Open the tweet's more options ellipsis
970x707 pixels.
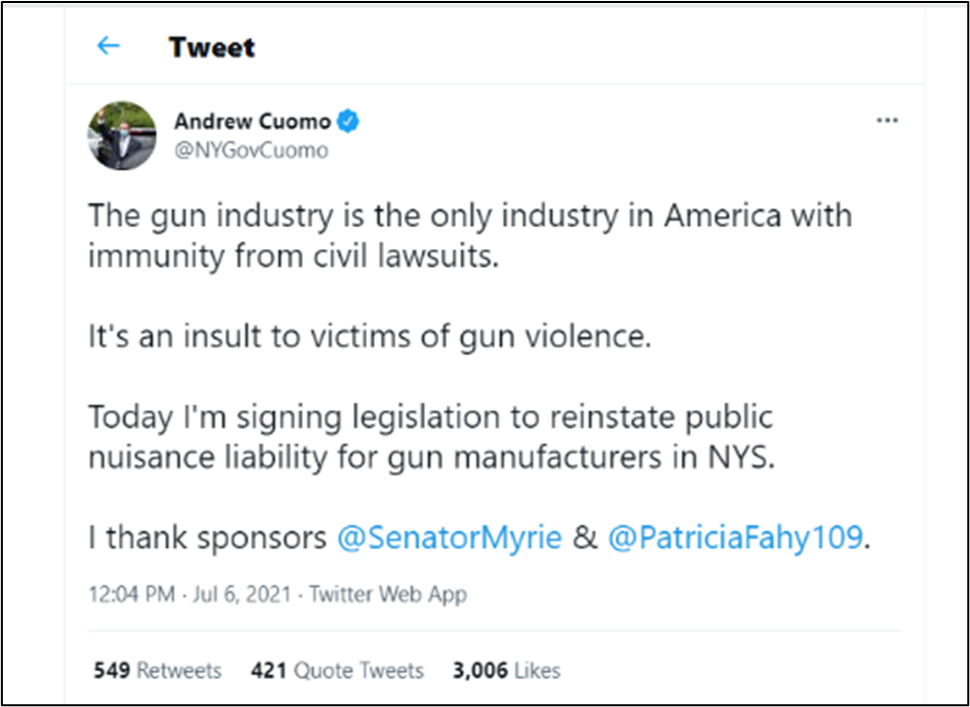(x=887, y=121)
